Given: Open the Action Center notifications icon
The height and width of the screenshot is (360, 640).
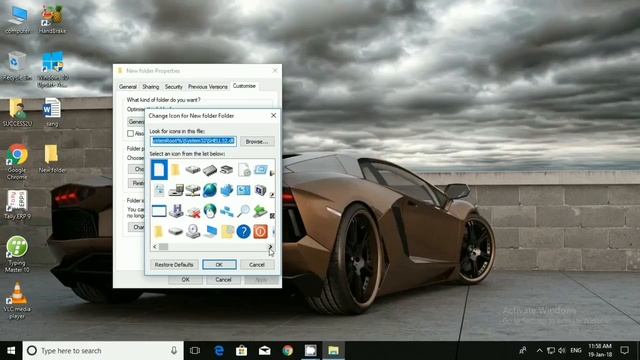Looking at the screenshot, I should tap(624, 351).
